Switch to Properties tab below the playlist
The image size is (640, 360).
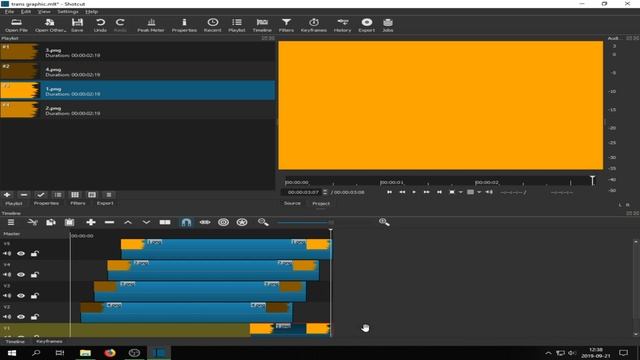[46, 203]
